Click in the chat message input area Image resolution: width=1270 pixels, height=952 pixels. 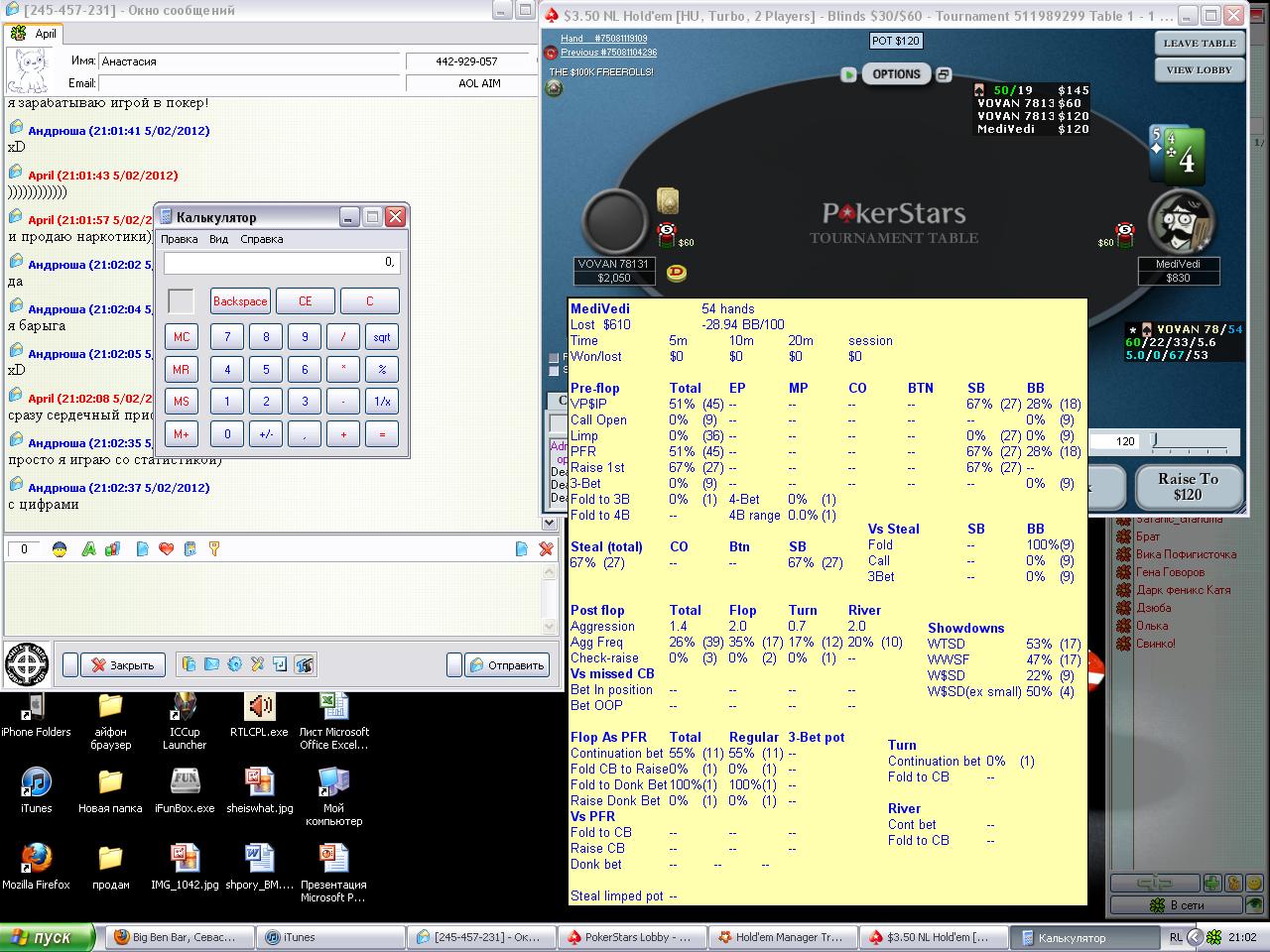[274, 597]
